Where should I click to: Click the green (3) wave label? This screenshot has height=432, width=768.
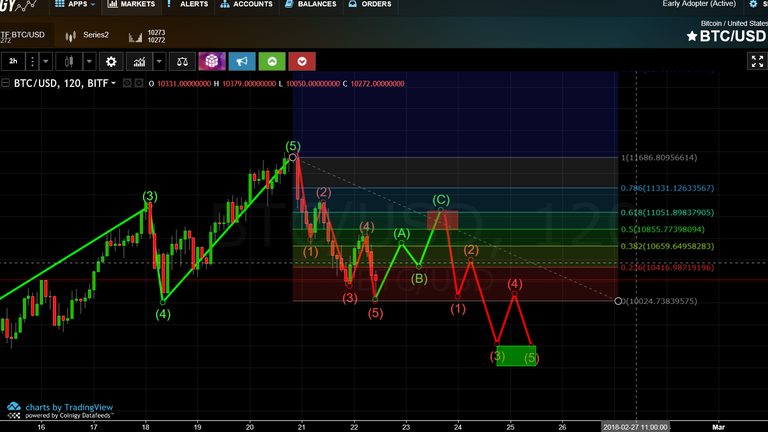(x=150, y=196)
